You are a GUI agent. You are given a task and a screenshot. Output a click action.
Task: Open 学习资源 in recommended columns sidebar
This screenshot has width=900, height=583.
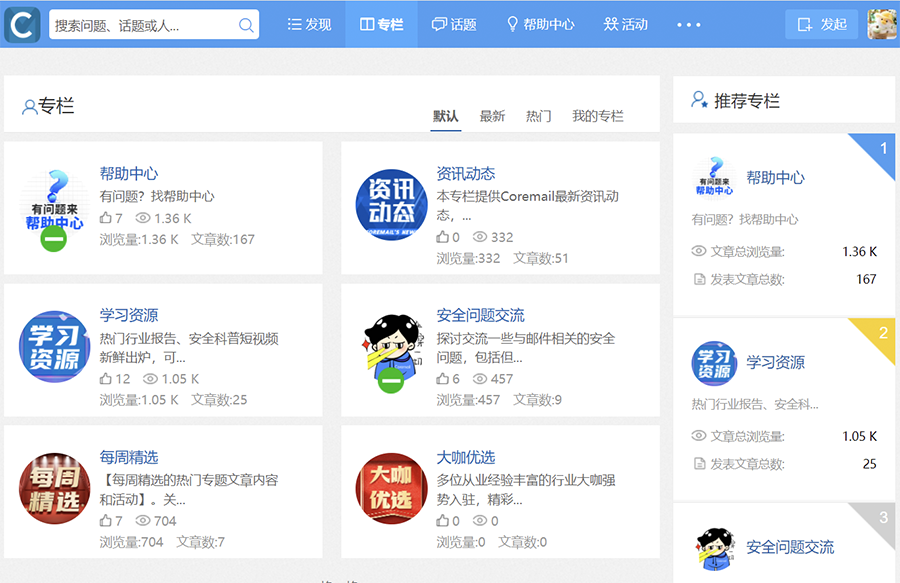pos(775,362)
